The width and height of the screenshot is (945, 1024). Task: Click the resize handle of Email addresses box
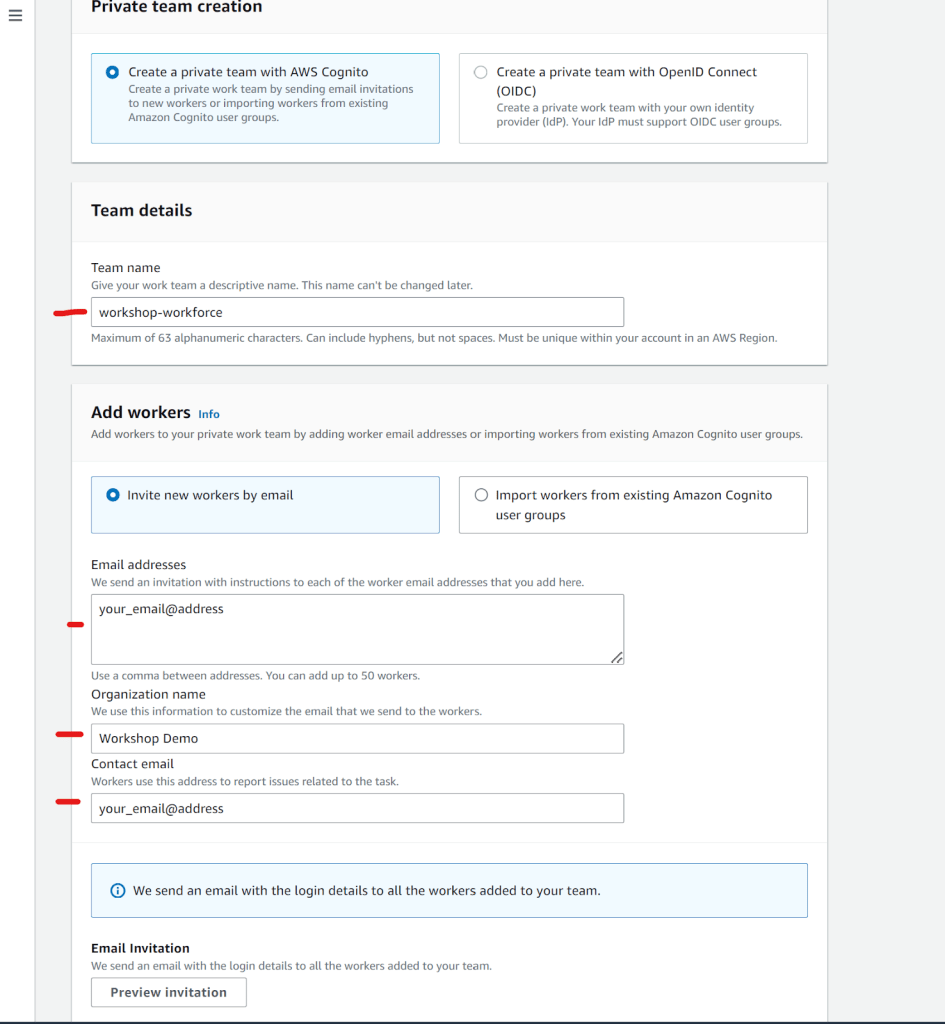616,657
